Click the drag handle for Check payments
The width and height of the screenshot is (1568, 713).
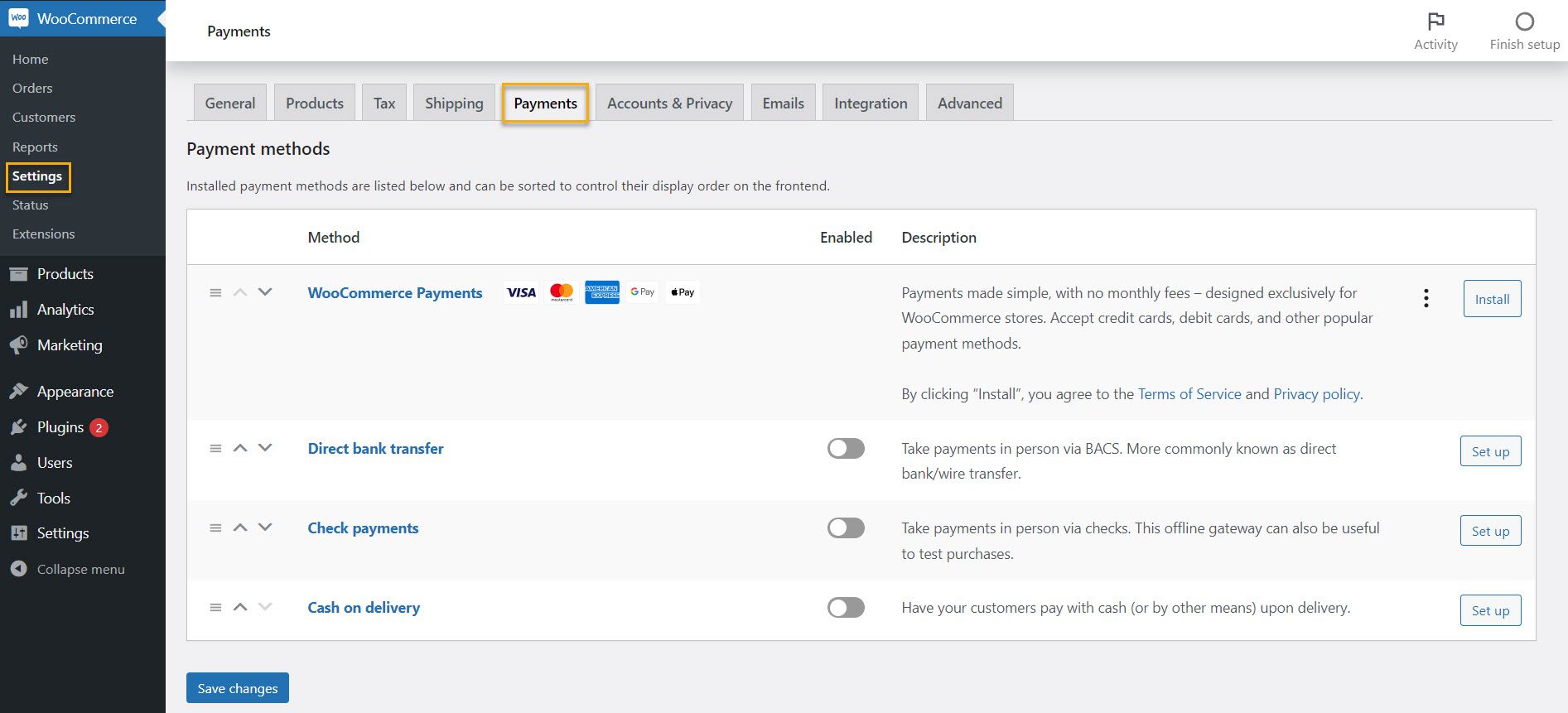pyautogui.click(x=215, y=528)
